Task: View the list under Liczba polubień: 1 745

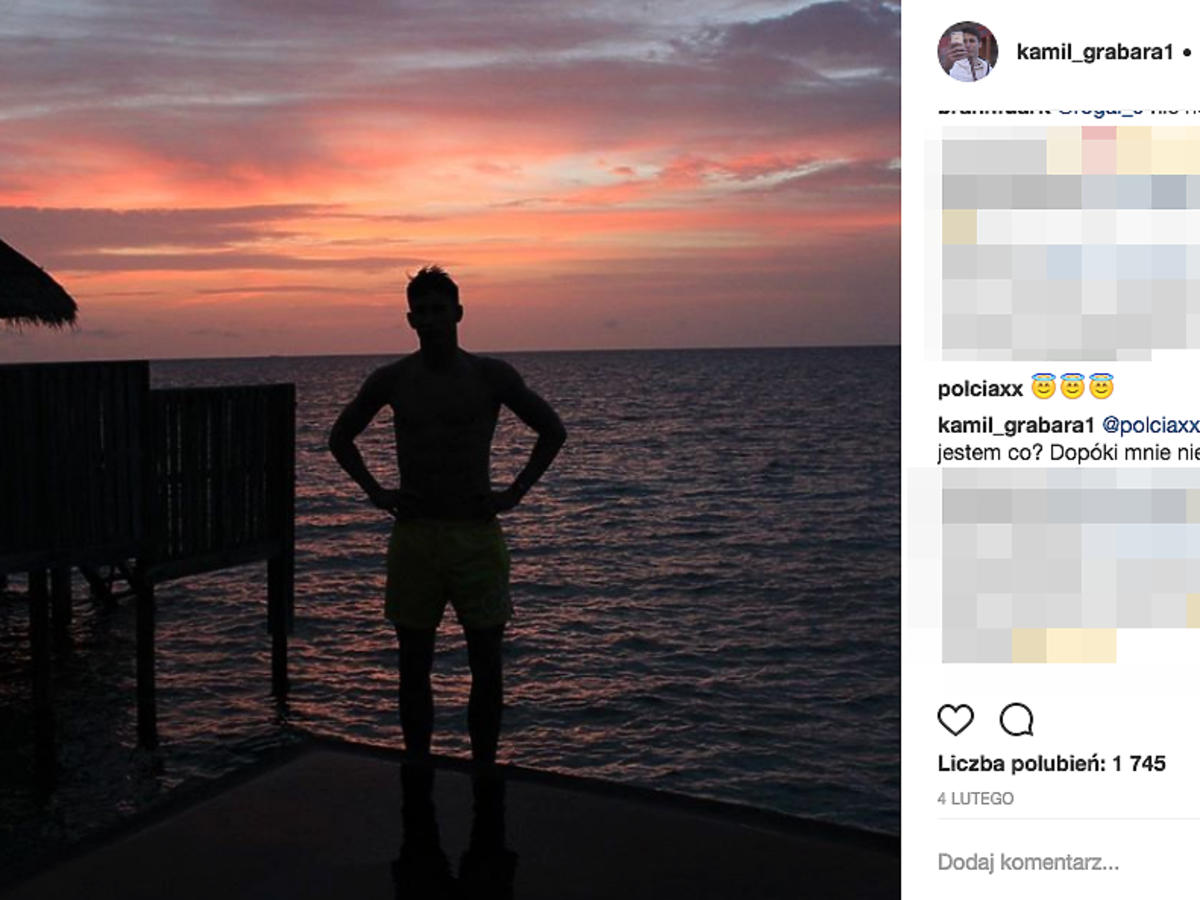Action: [x=1052, y=763]
